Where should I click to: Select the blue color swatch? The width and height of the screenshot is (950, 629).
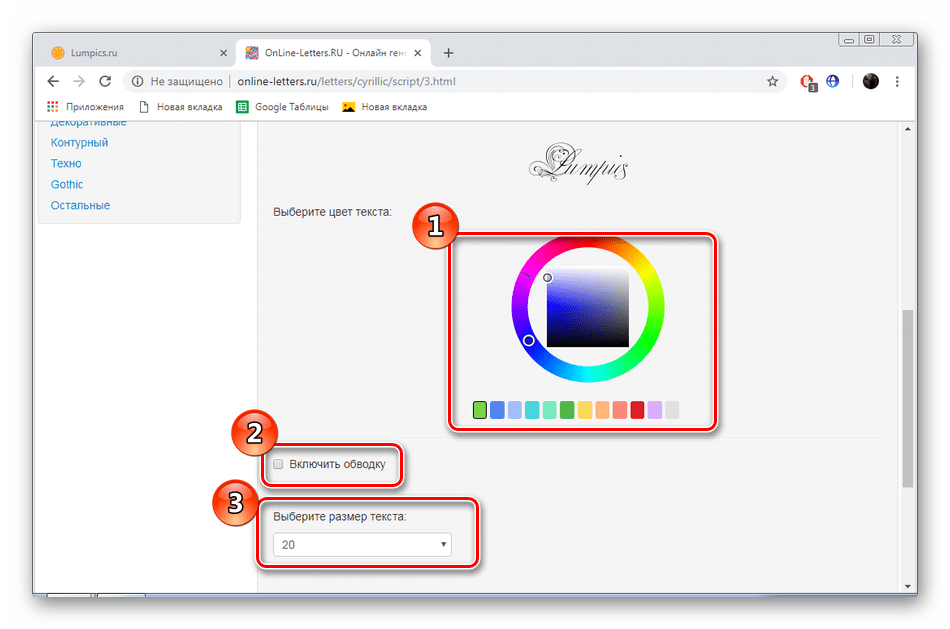click(x=497, y=410)
